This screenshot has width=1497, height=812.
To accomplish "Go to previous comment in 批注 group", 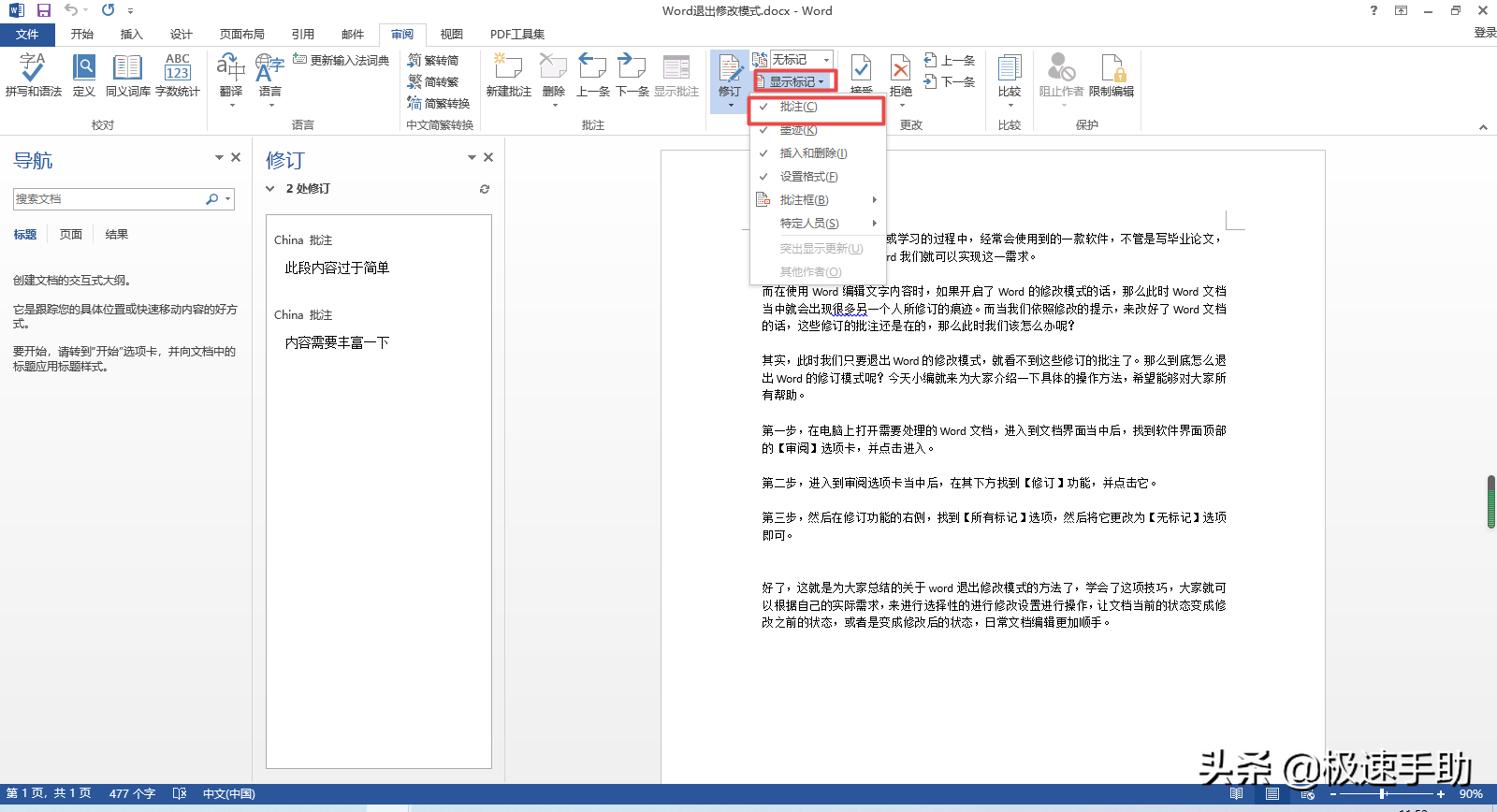I will coord(593,75).
